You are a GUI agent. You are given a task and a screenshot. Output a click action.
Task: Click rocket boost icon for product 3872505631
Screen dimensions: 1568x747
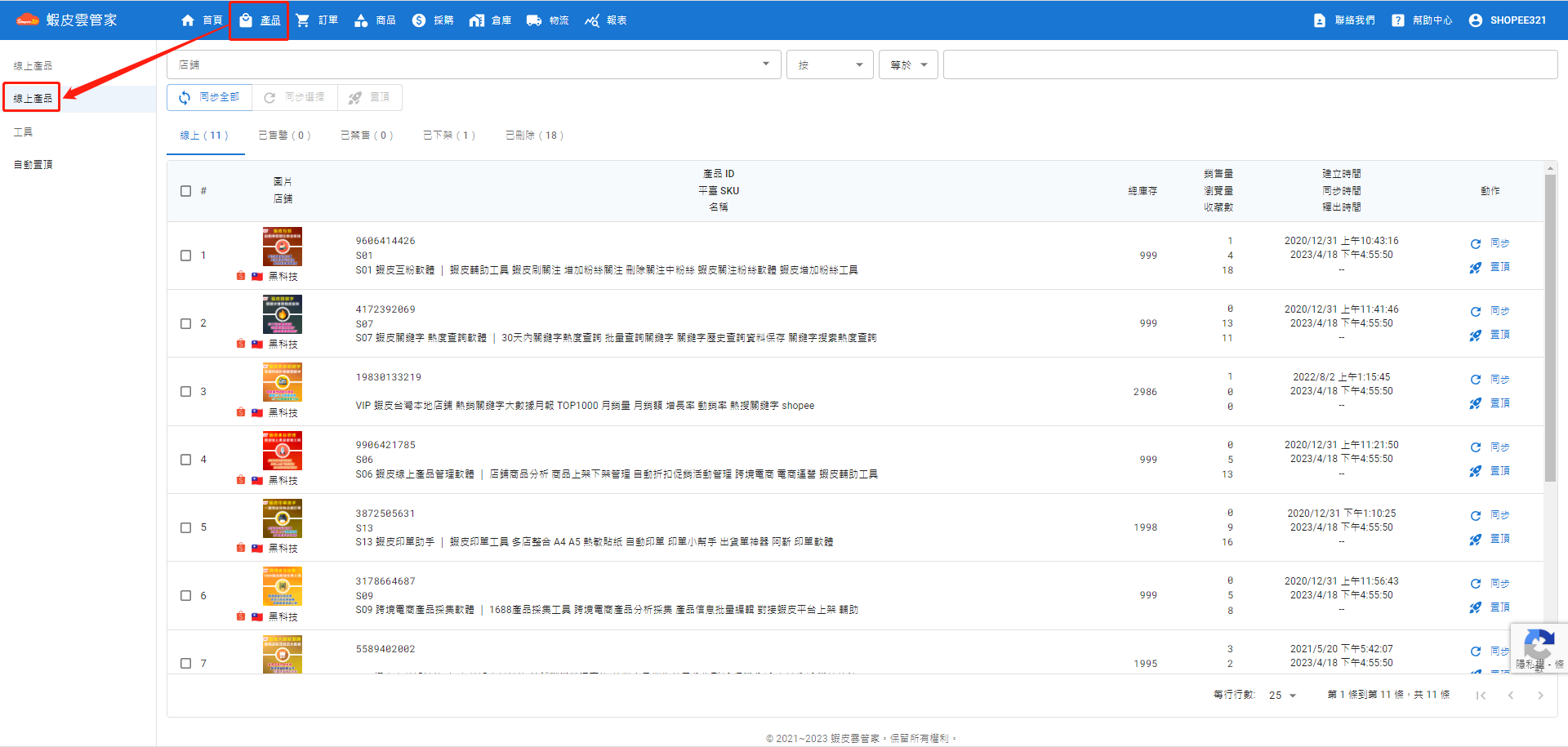click(x=1476, y=540)
